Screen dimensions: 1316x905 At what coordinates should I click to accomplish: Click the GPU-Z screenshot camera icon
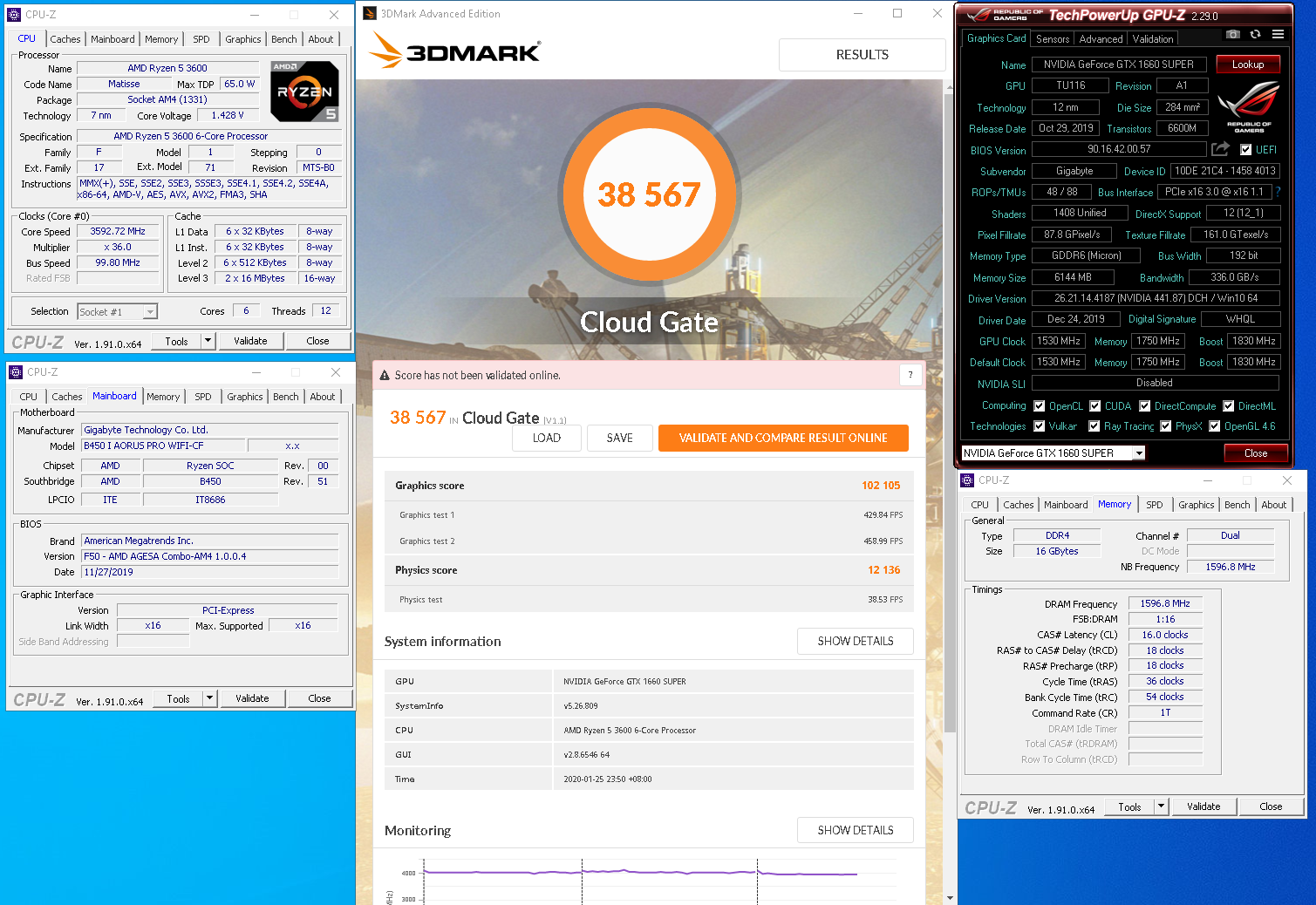tap(1232, 35)
